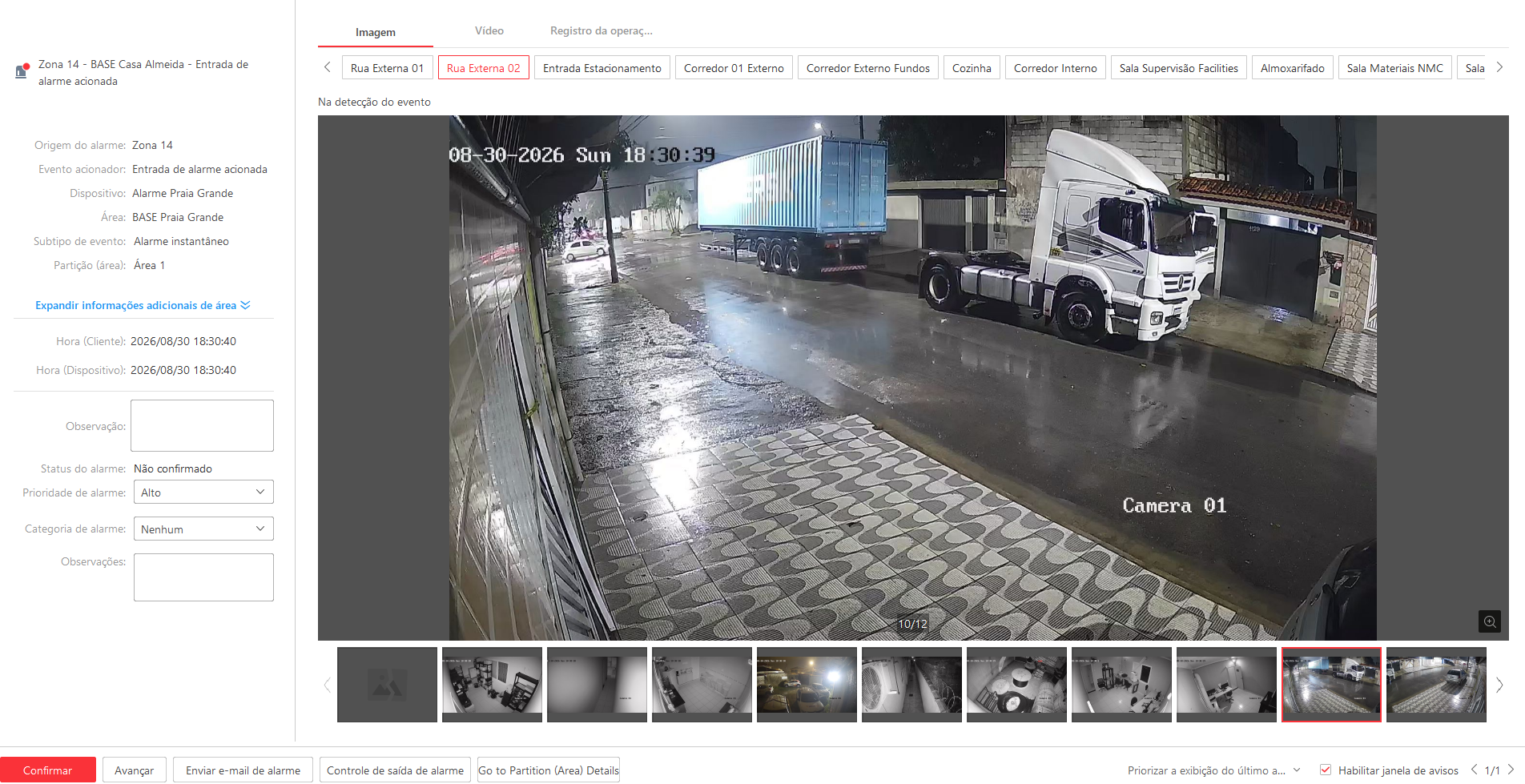Screen dimensions: 1525x784
Task: Switch to the Vídeo tab
Action: click(x=489, y=30)
